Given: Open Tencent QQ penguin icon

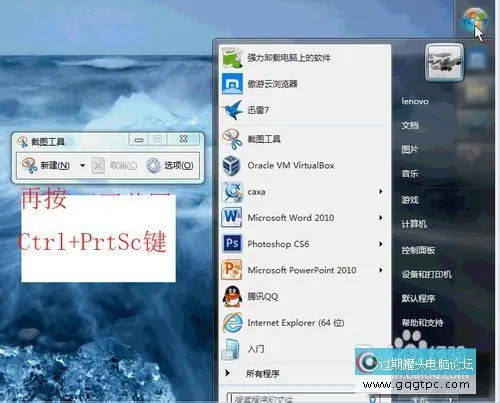Looking at the screenshot, I should pyautogui.click(x=232, y=296).
